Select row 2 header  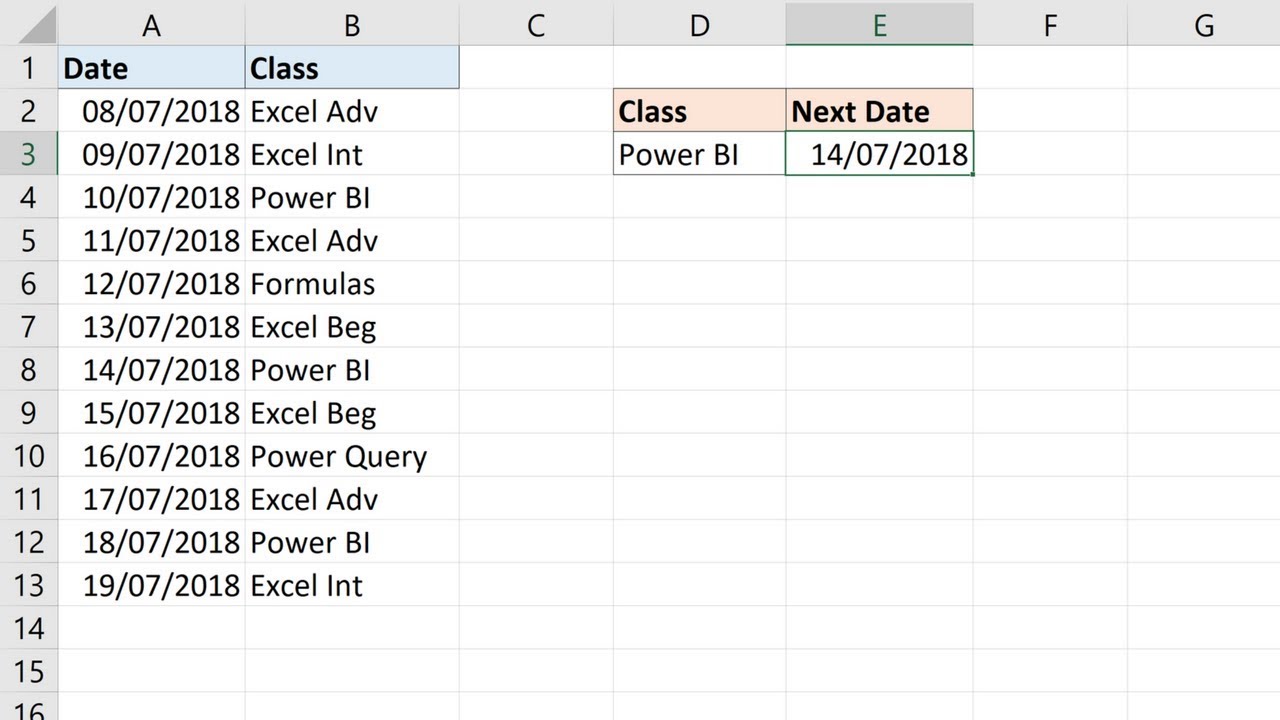click(28, 111)
